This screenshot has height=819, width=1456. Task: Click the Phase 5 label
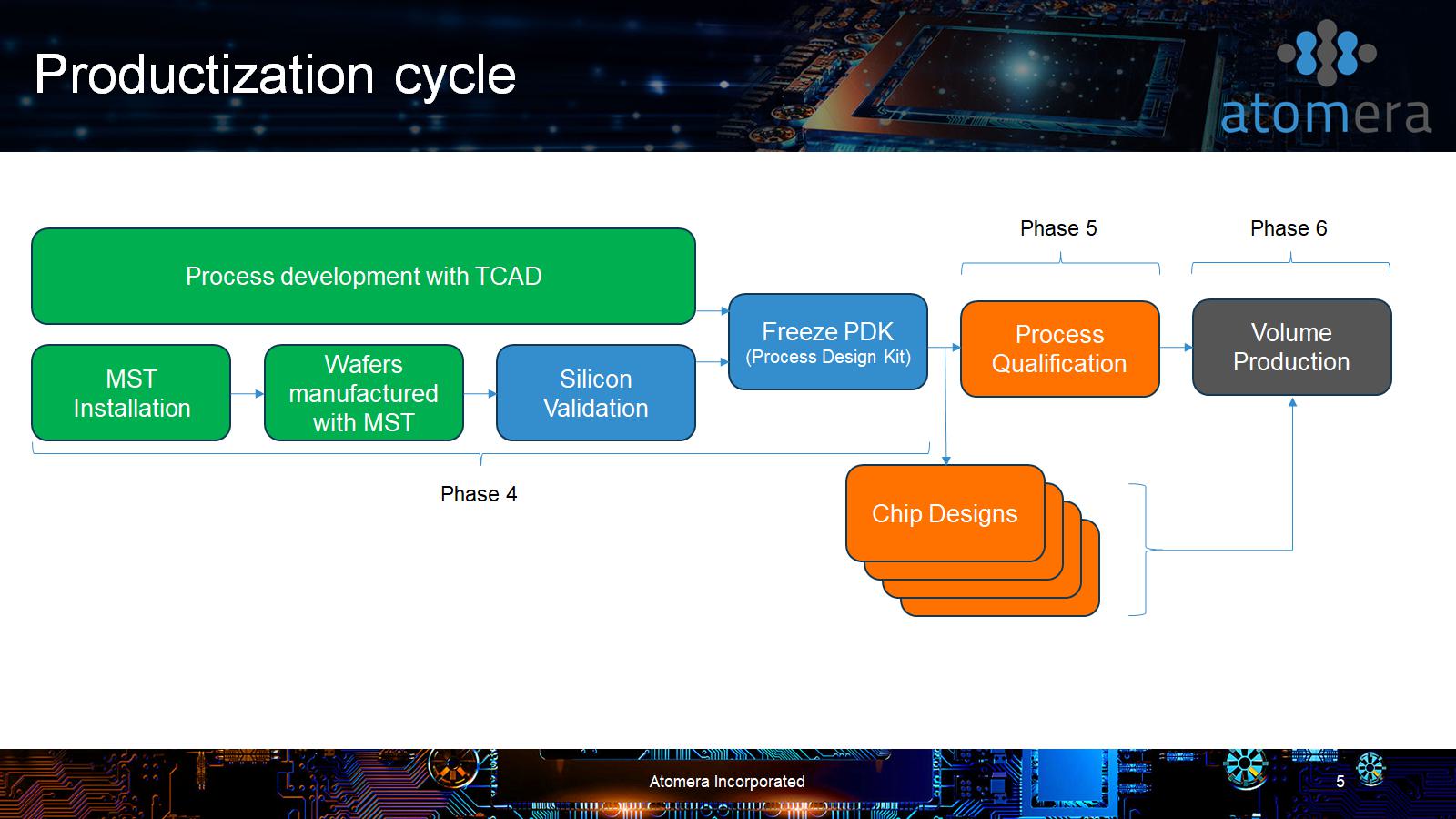(1058, 228)
